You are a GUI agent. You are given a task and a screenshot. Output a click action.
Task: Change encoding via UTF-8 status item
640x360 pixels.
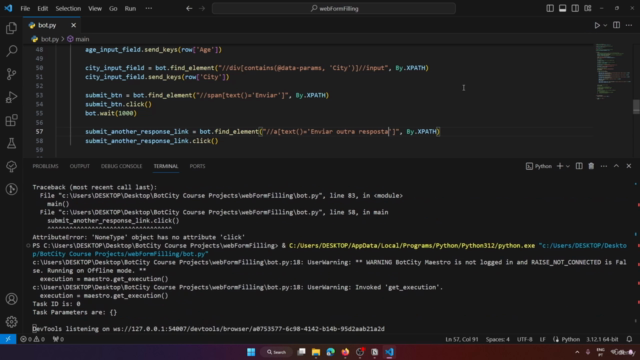[524, 339]
